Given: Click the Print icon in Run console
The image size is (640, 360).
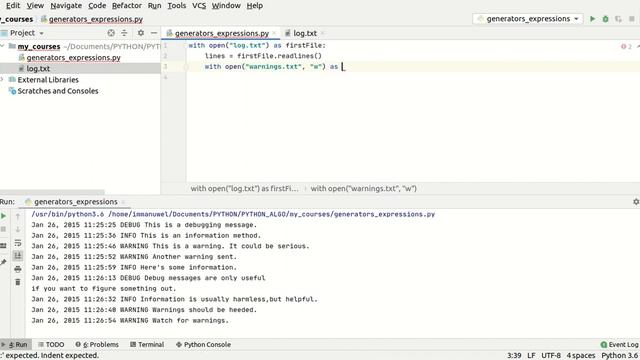Looking at the screenshot, I should (x=18, y=269).
